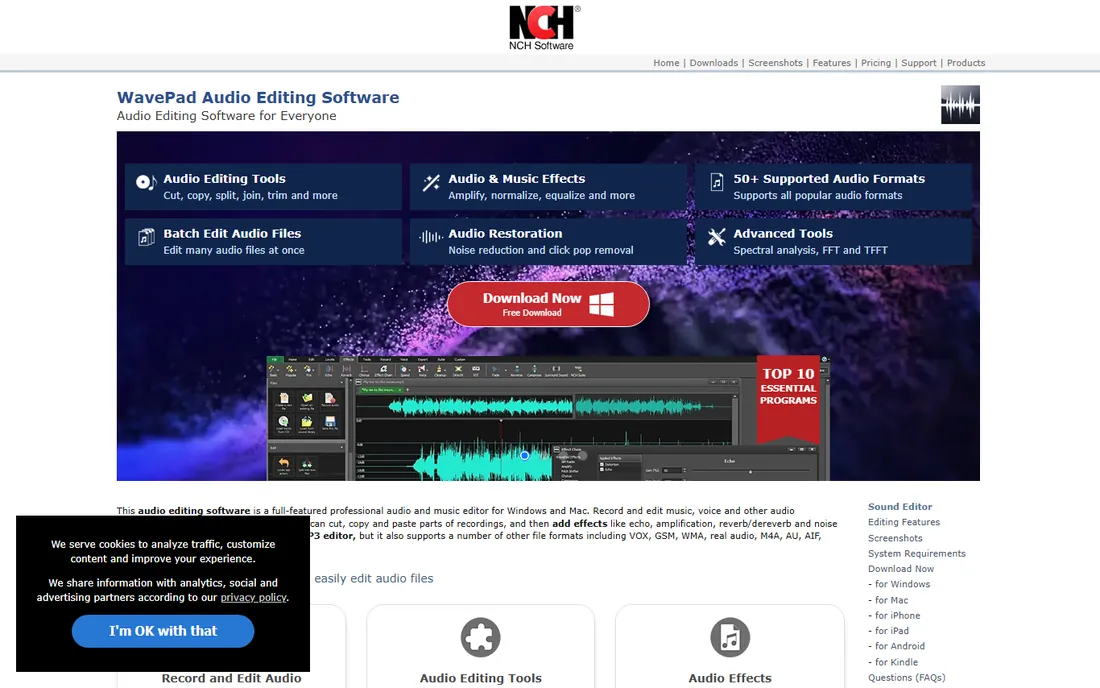The width and height of the screenshot is (1100, 688).
Task: Click the easily edit audio files heading
Action: click(374, 579)
